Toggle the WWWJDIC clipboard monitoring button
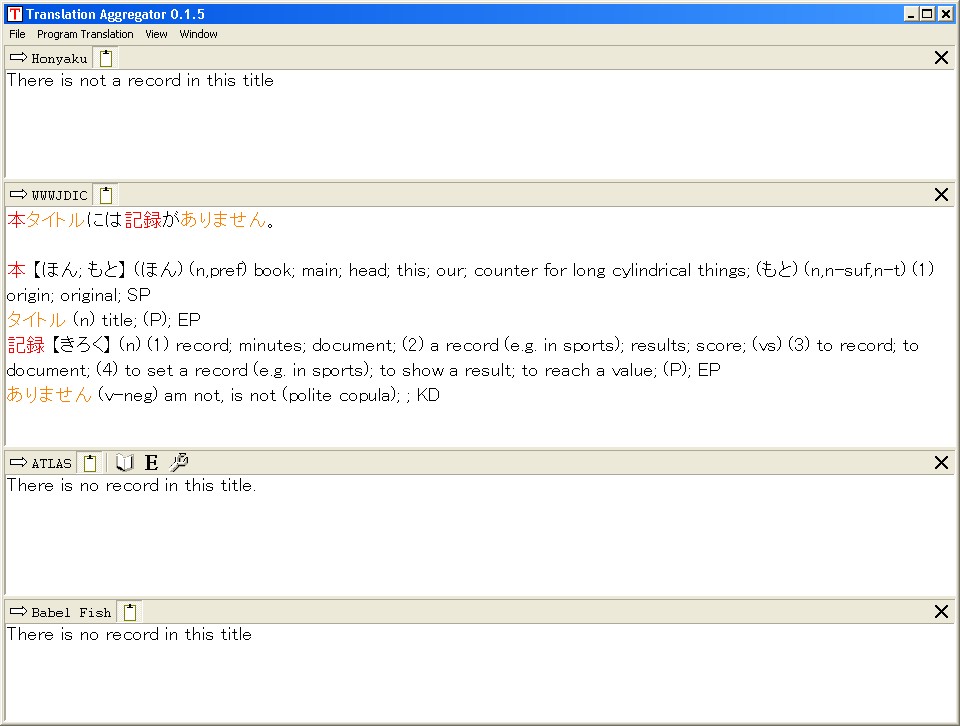Screen dimensions: 960x726 (x=106, y=195)
